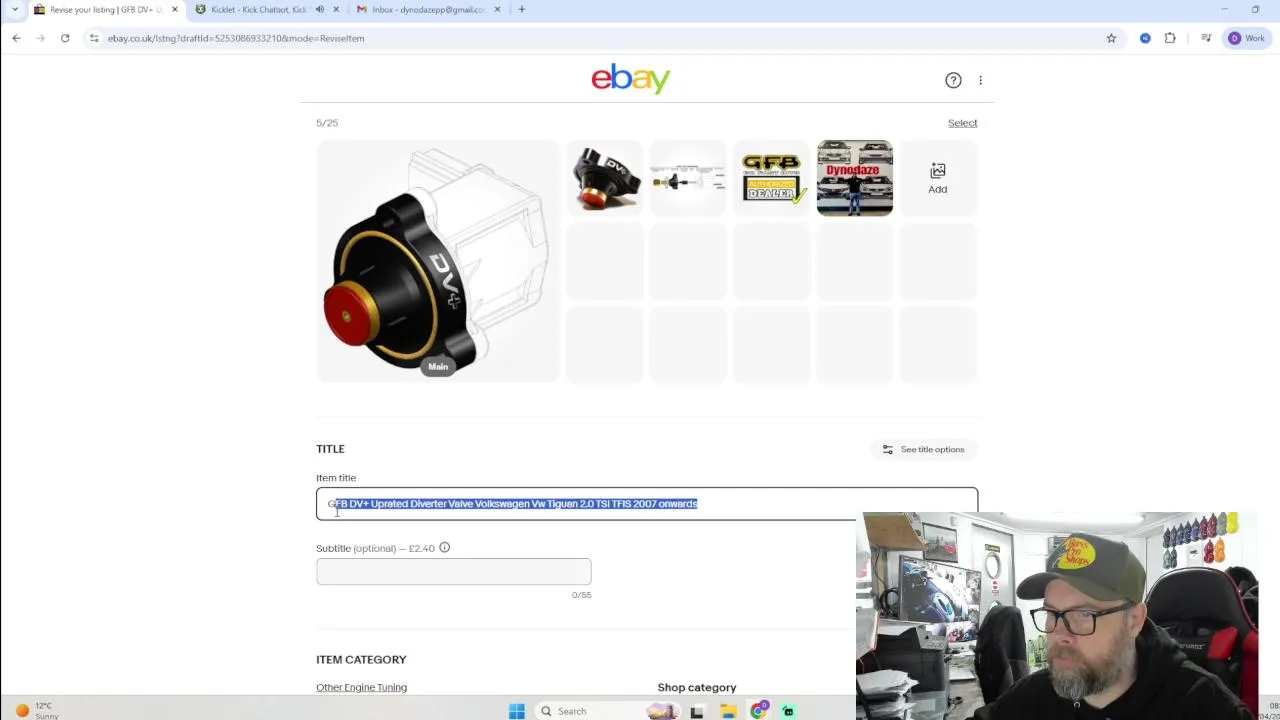Close the Kicklet tab
The image size is (1280, 720).
[x=336, y=9]
